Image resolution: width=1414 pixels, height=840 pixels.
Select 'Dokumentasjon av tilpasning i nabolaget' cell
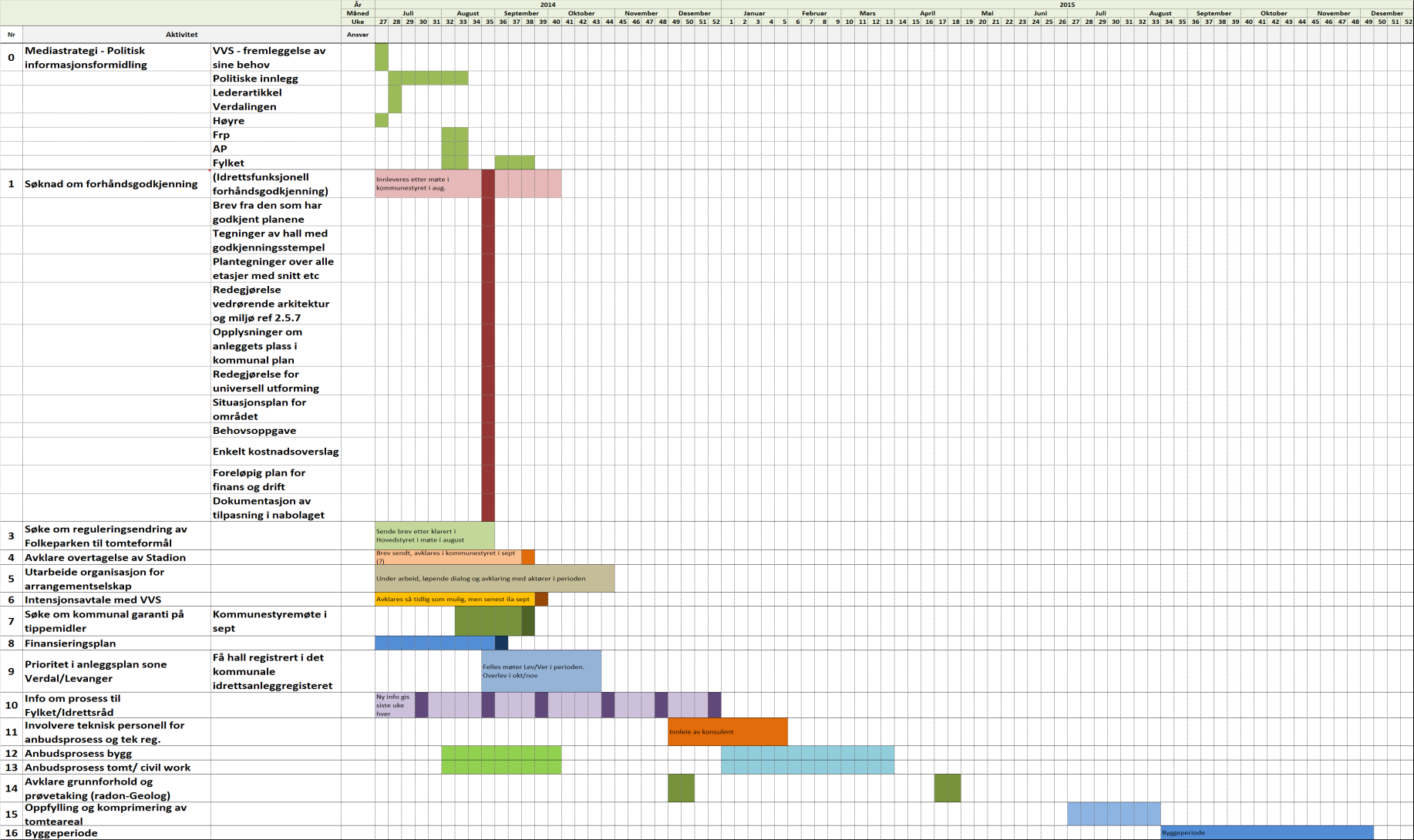[276, 508]
